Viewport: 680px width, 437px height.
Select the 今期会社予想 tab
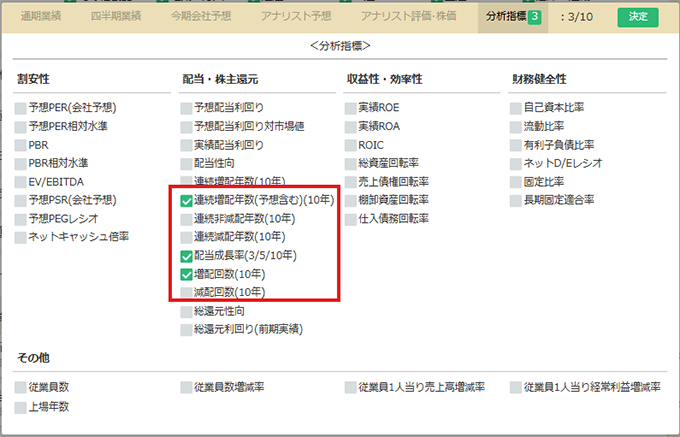tap(201, 16)
